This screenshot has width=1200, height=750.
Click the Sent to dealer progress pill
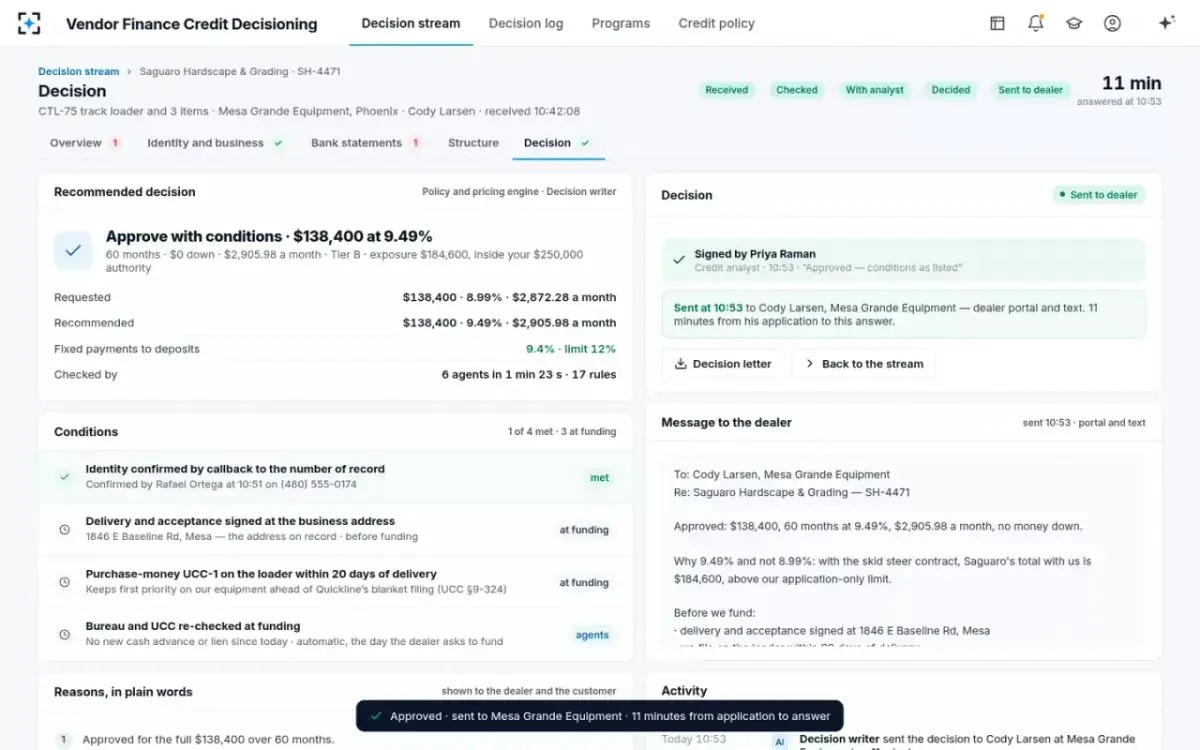pyautogui.click(x=1030, y=90)
